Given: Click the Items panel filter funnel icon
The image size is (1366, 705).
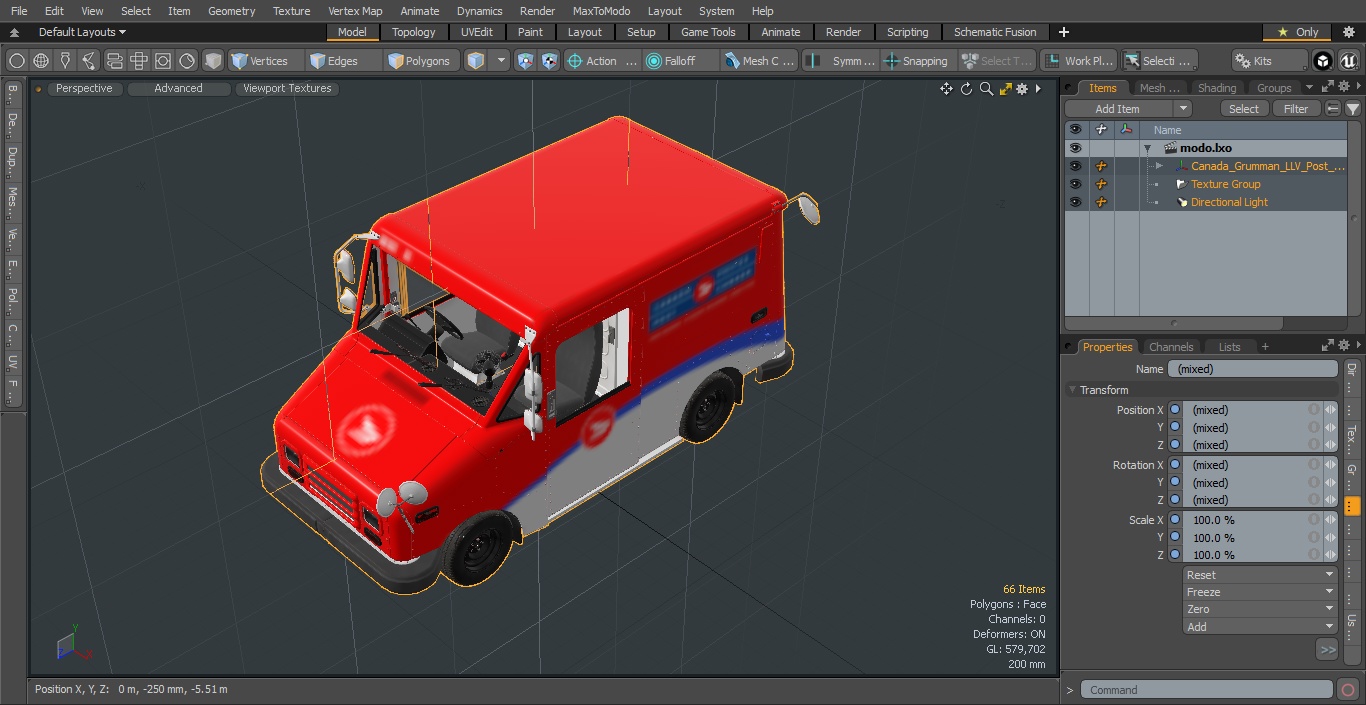Looking at the screenshot, I should pyautogui.click(x=1353, y=109).
